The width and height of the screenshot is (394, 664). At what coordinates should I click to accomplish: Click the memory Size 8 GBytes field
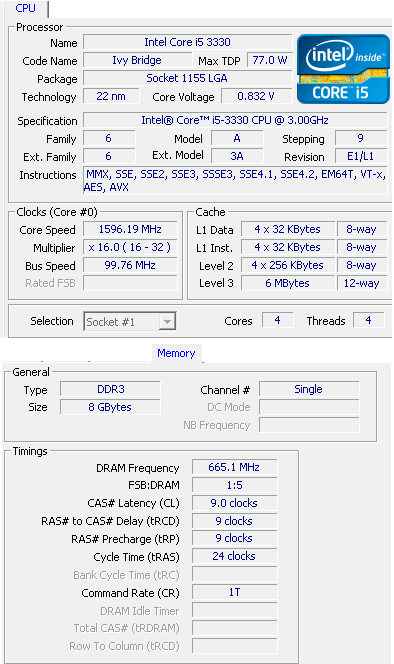[110, 407]
